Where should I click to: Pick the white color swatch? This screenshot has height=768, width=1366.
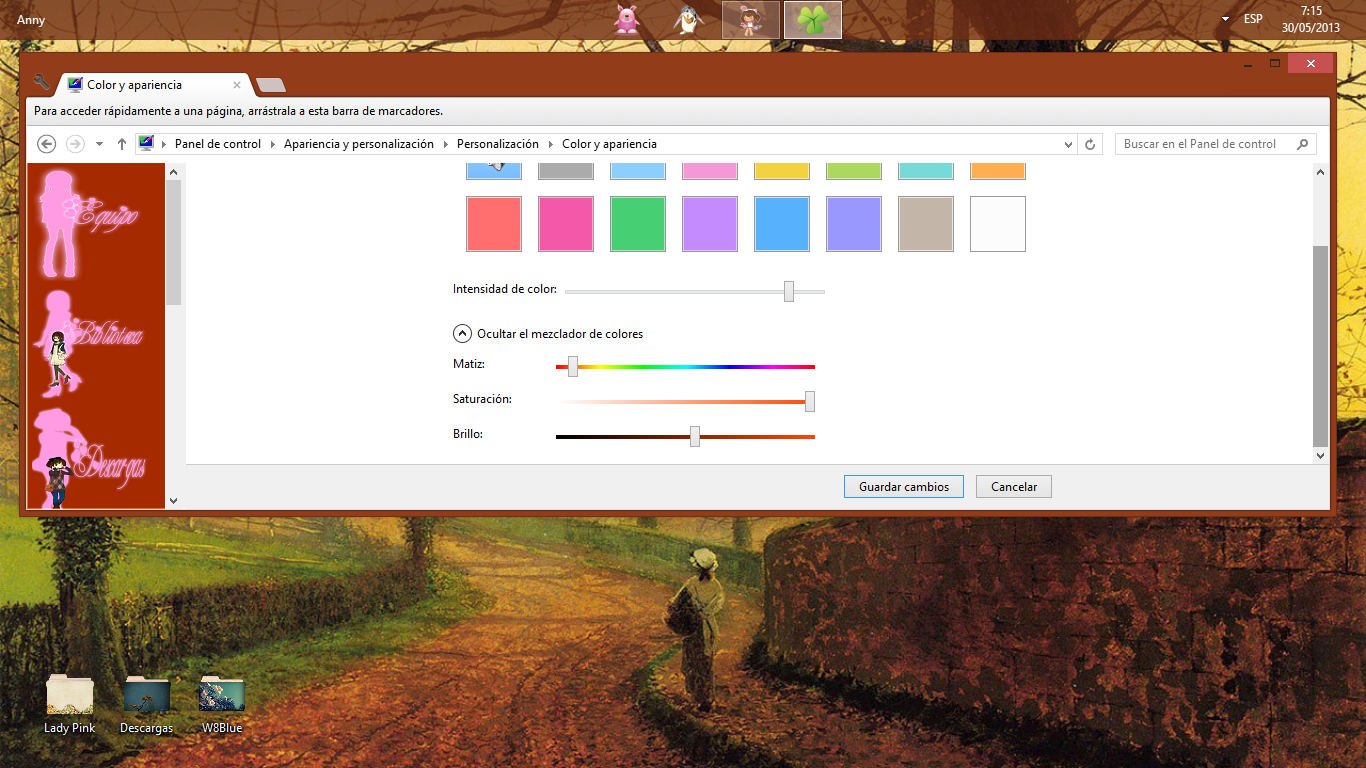[998, 224]
